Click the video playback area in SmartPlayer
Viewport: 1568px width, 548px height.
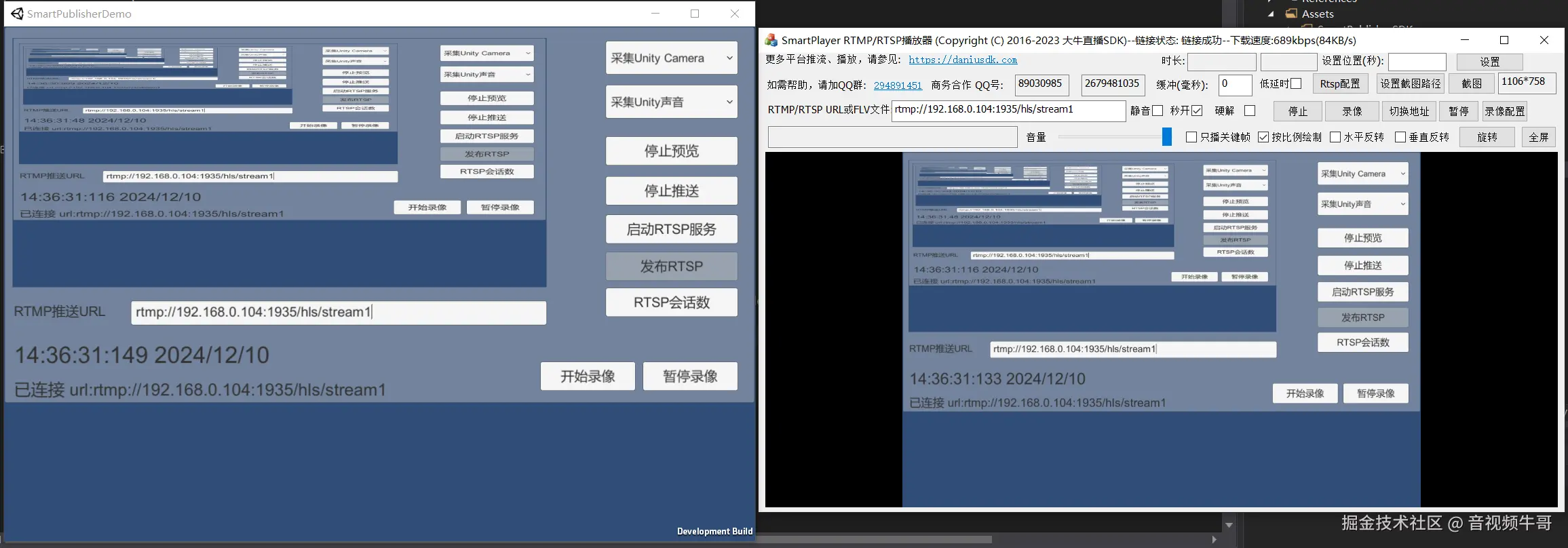click(1161, 330)
